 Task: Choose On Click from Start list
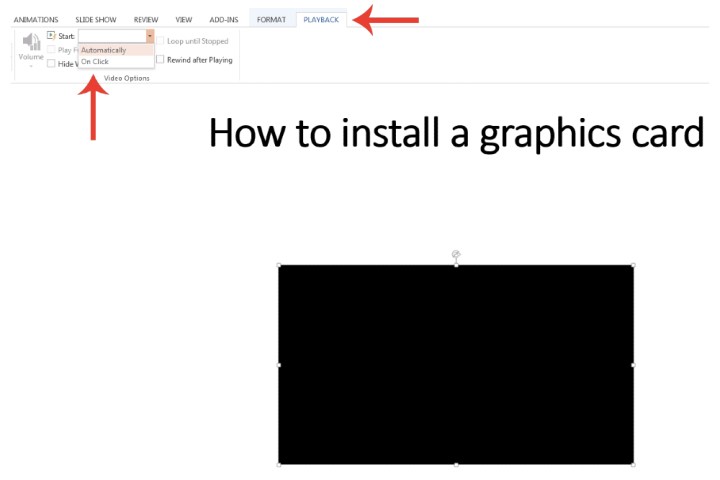(116, 62)
